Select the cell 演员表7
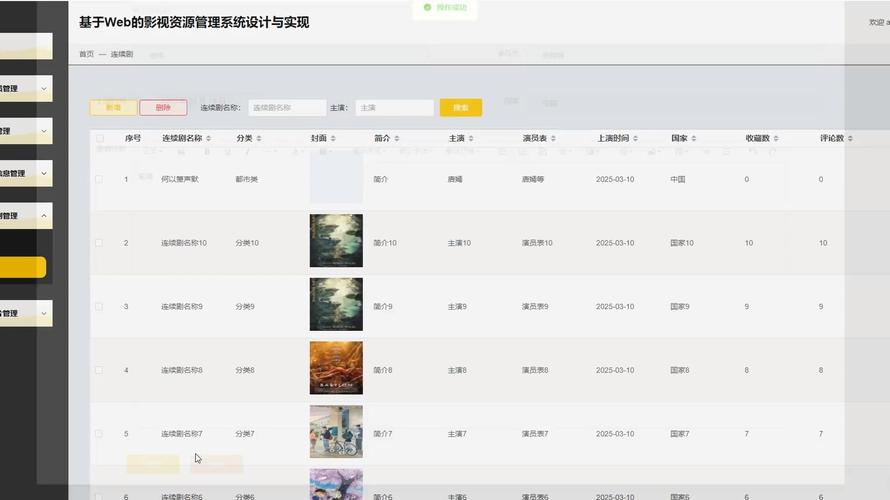This screenshot has width=890, height=500. pos(535,434)
